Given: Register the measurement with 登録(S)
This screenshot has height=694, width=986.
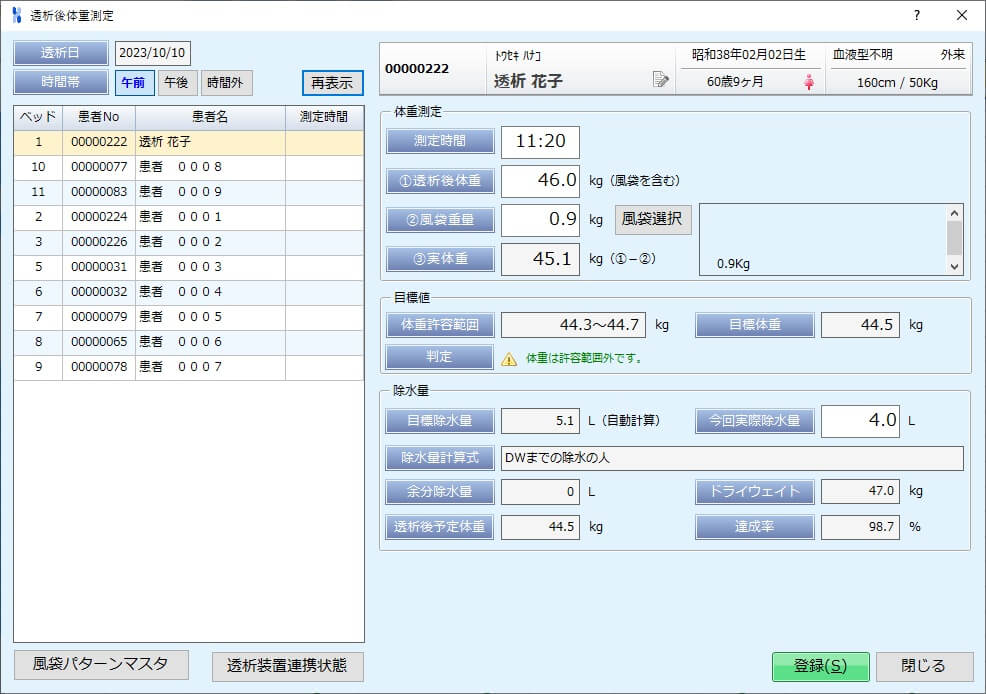Looking at the screenshot, I should [x=820, y=665].
